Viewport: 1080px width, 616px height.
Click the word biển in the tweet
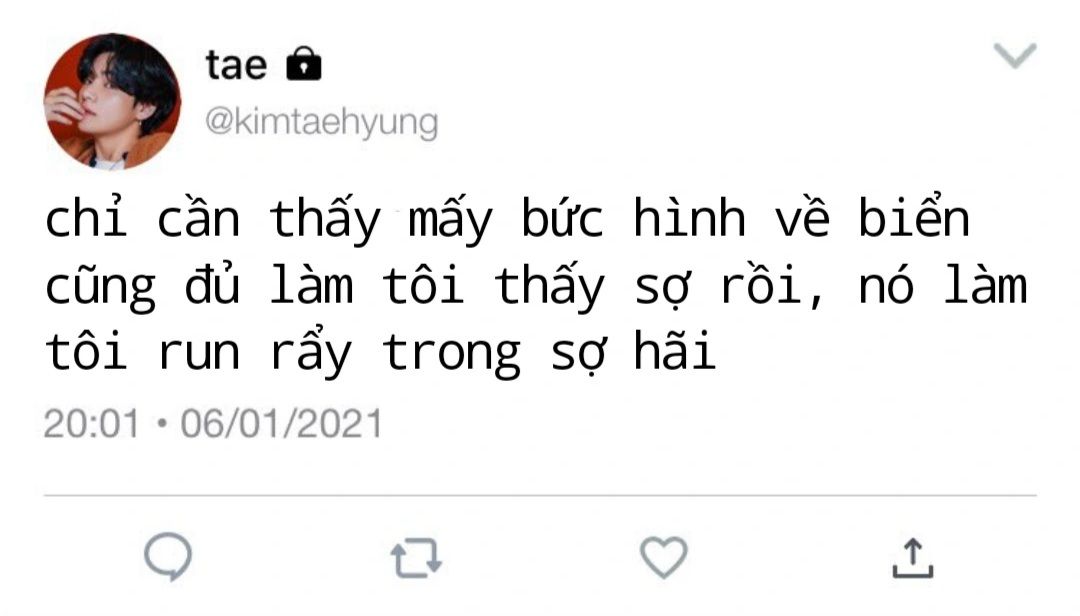pyautogui.click(x=914, y=217)
